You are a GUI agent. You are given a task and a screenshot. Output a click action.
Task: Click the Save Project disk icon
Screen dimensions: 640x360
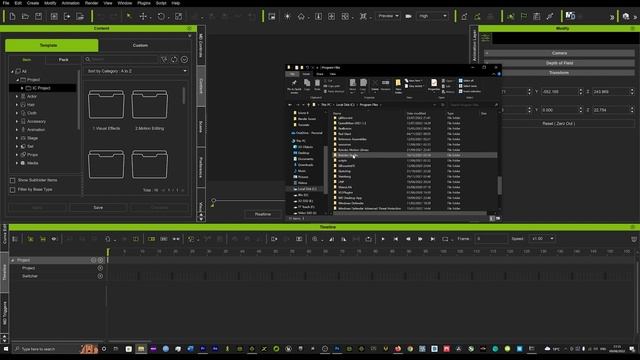click(x=38, y=16)
